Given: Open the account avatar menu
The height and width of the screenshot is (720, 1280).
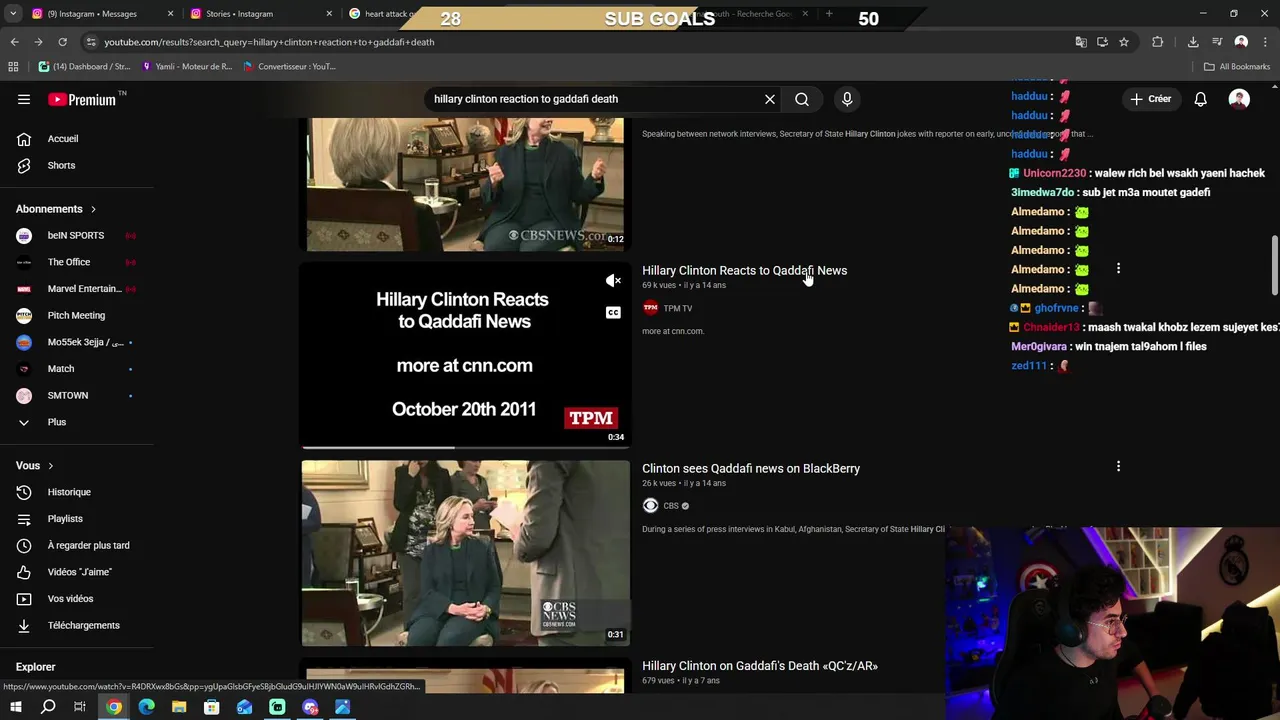Looking at the screenshot, I should 1239,99.
